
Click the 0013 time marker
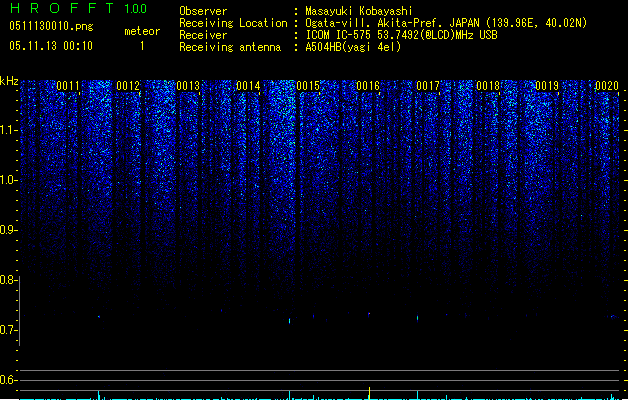pos(188,86)
